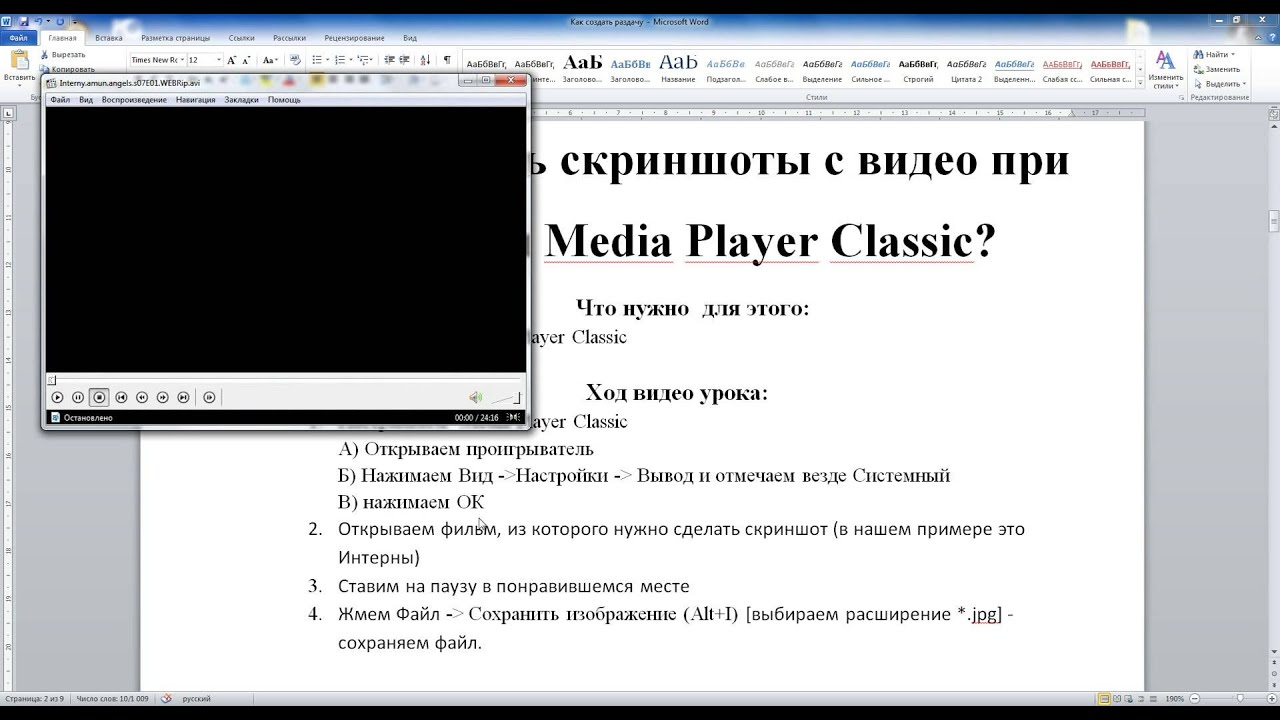Open the Закладки menu in the player
The image size is (1280, 720).
pos(242,100)
